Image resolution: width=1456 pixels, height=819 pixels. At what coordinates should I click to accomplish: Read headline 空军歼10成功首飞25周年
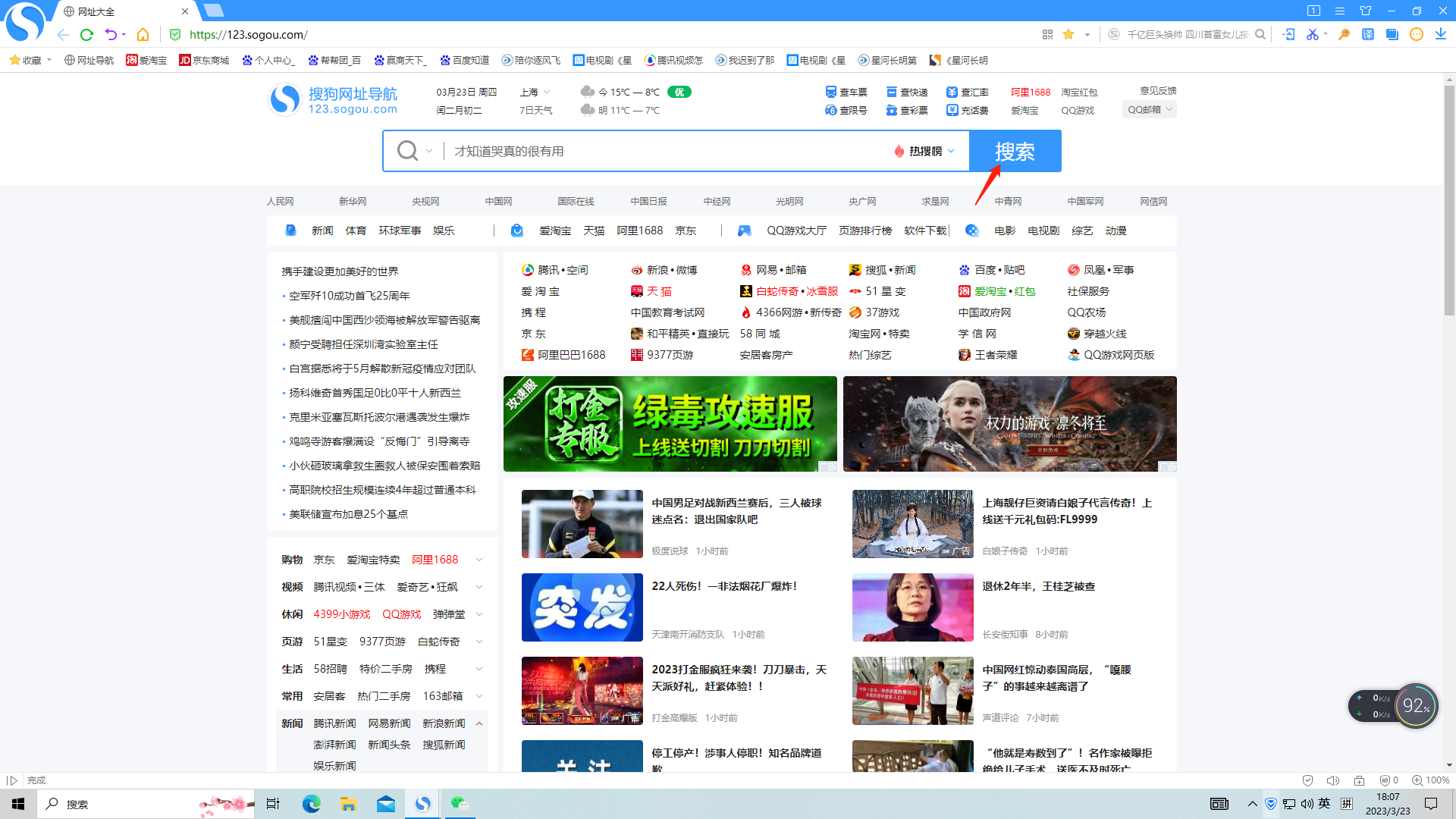[349, 296]
